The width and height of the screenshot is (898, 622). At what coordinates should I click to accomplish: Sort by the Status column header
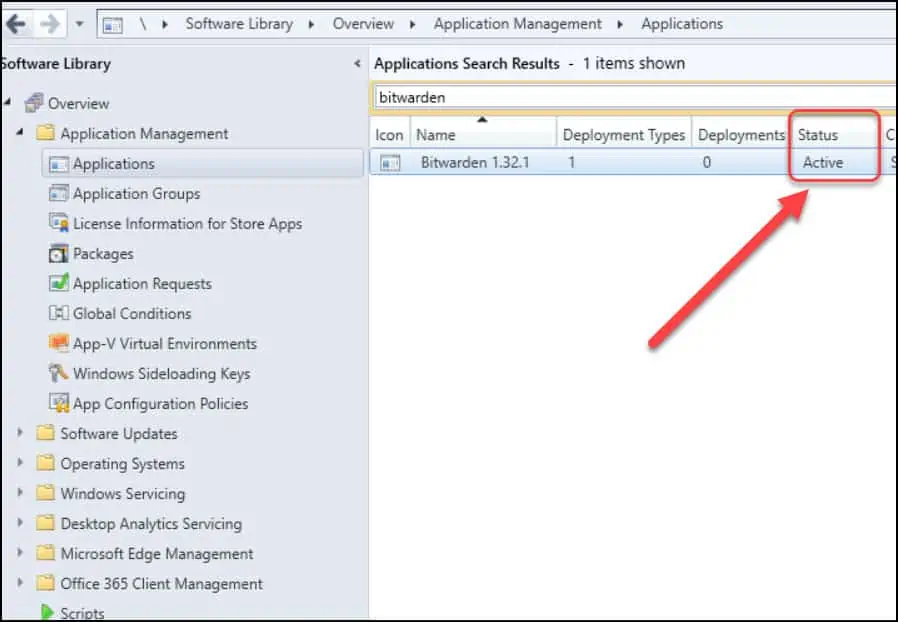(834, 135)
